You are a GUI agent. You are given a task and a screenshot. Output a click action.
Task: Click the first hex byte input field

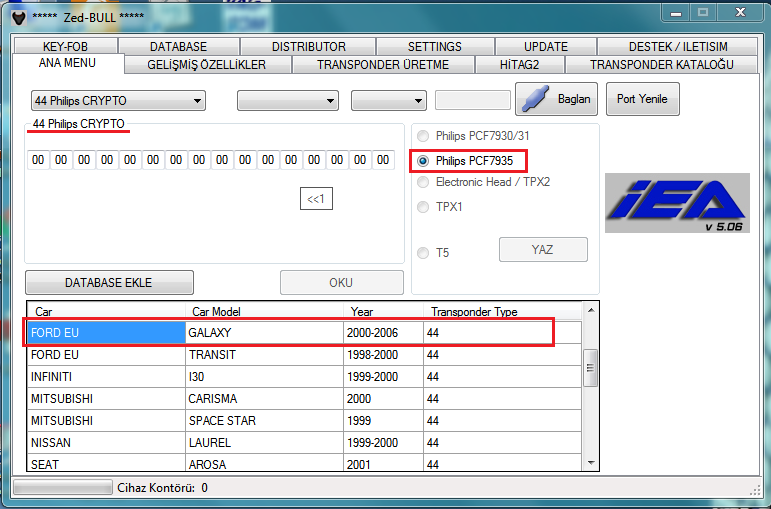38,160
